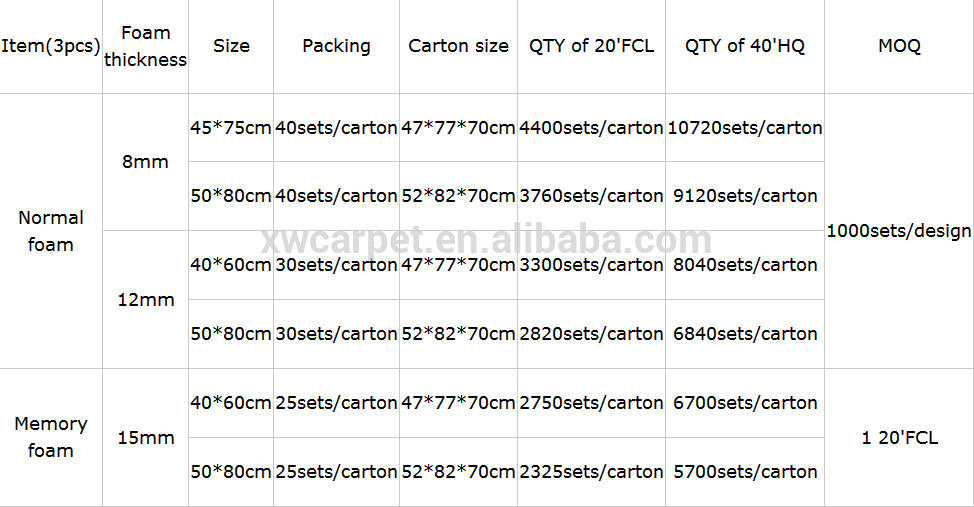Select the Carton size header
Viewport: 974px width, 507px height.
click(458, 46)
